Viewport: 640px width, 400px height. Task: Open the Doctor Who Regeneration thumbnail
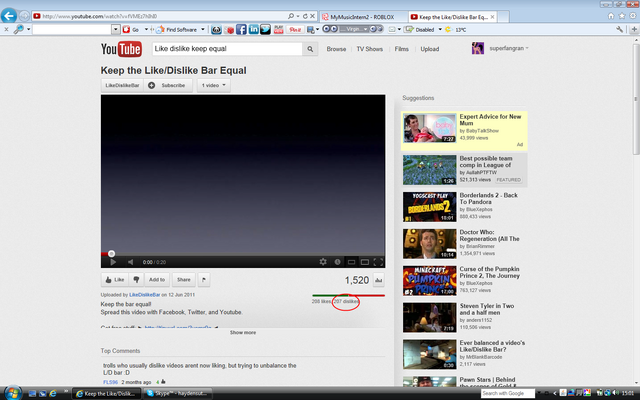(x=429, y=244)
